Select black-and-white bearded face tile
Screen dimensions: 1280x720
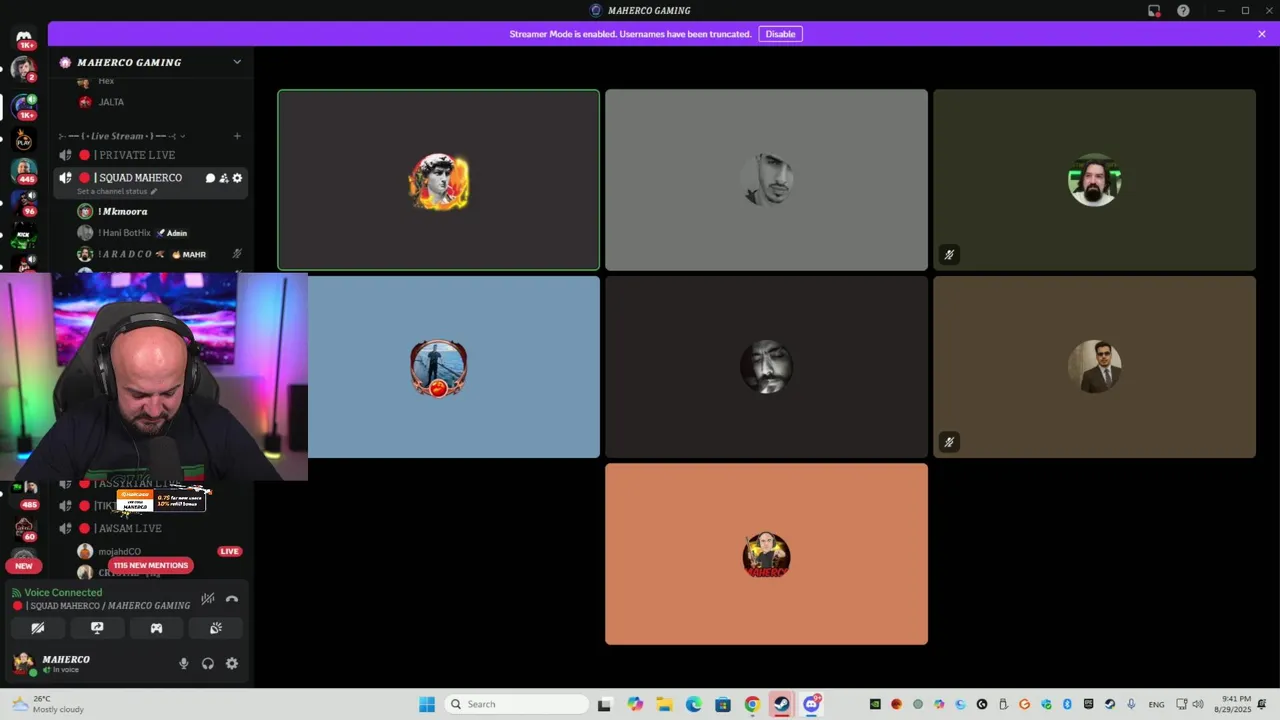(x=766, y=367)
